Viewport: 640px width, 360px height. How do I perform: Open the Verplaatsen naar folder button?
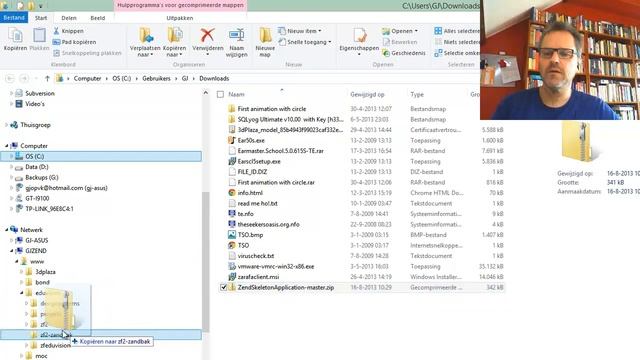(145, 42)
